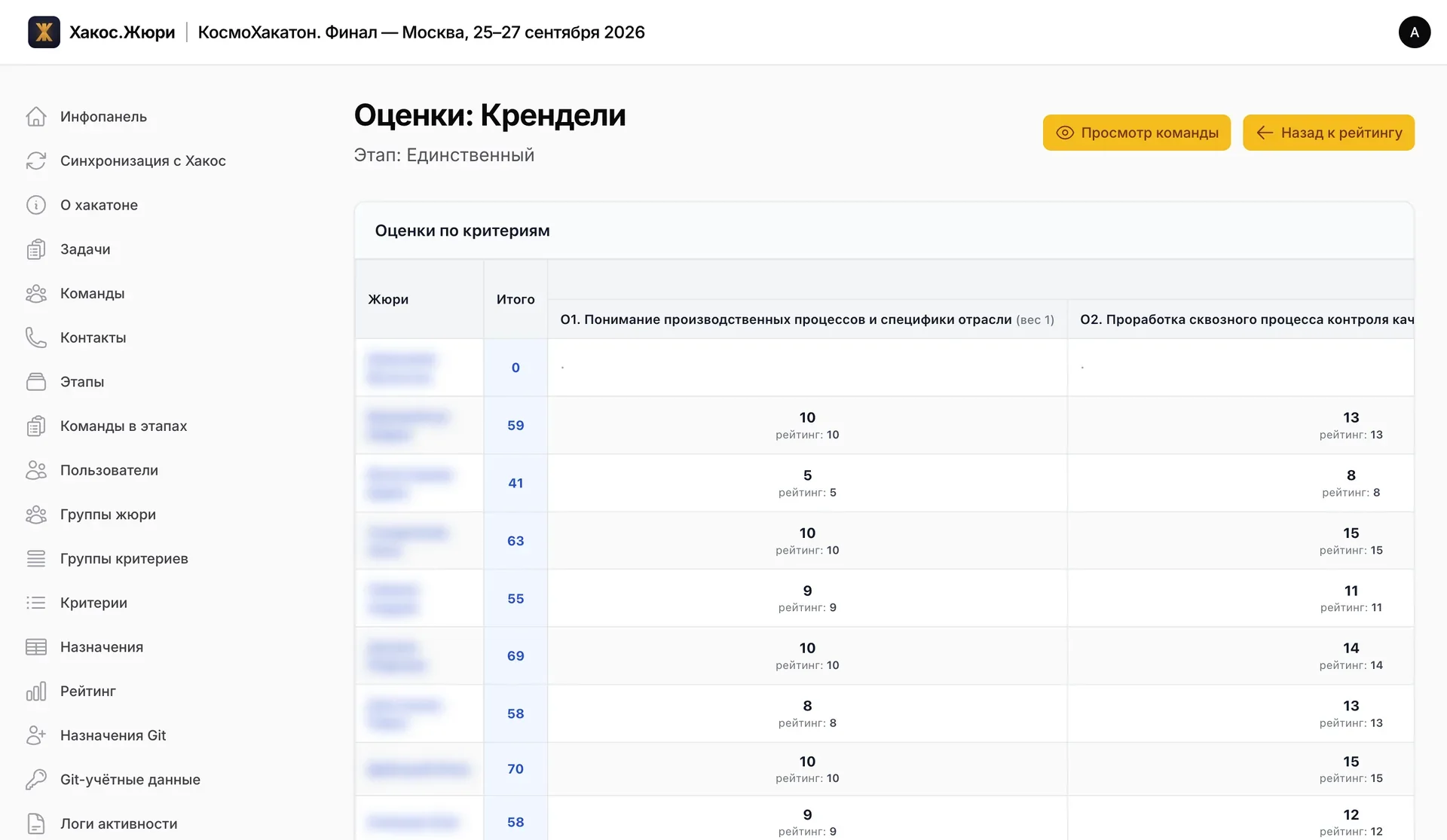
Task: Click the blurred jury name in row 59
Action: pos(407,426)
